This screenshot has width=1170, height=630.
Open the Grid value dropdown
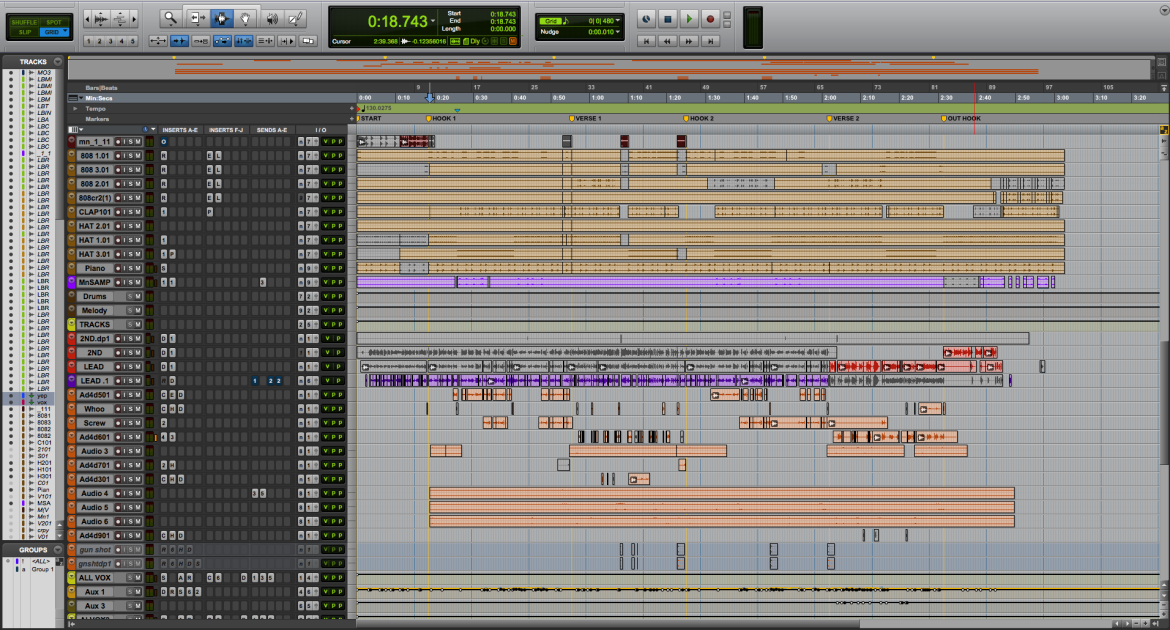click(617, 21)
